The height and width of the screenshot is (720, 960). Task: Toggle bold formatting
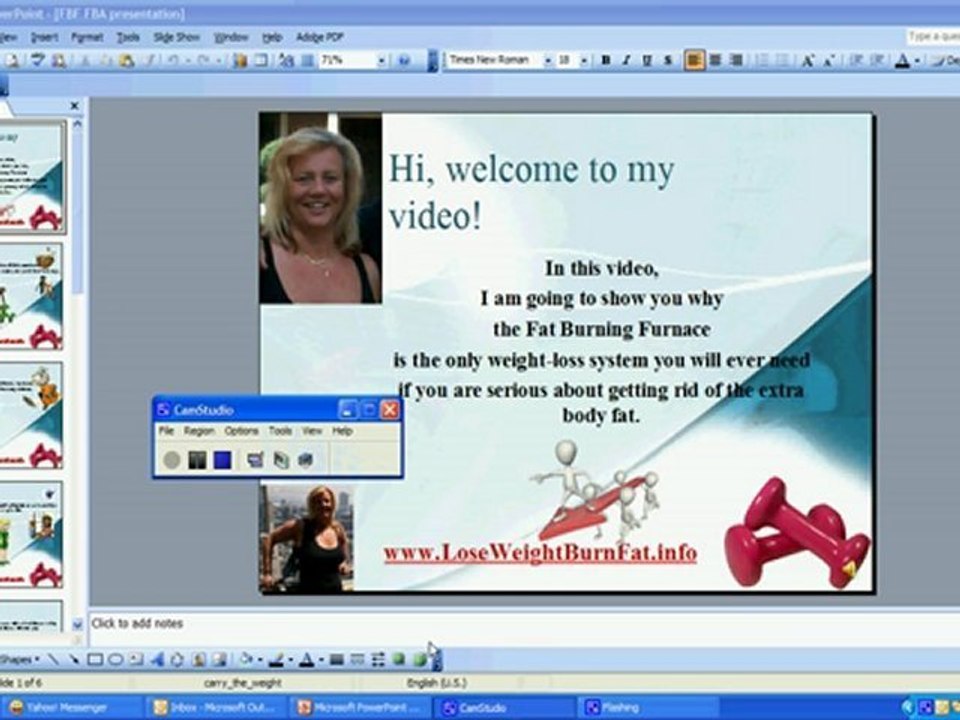[x=606, y=60]
